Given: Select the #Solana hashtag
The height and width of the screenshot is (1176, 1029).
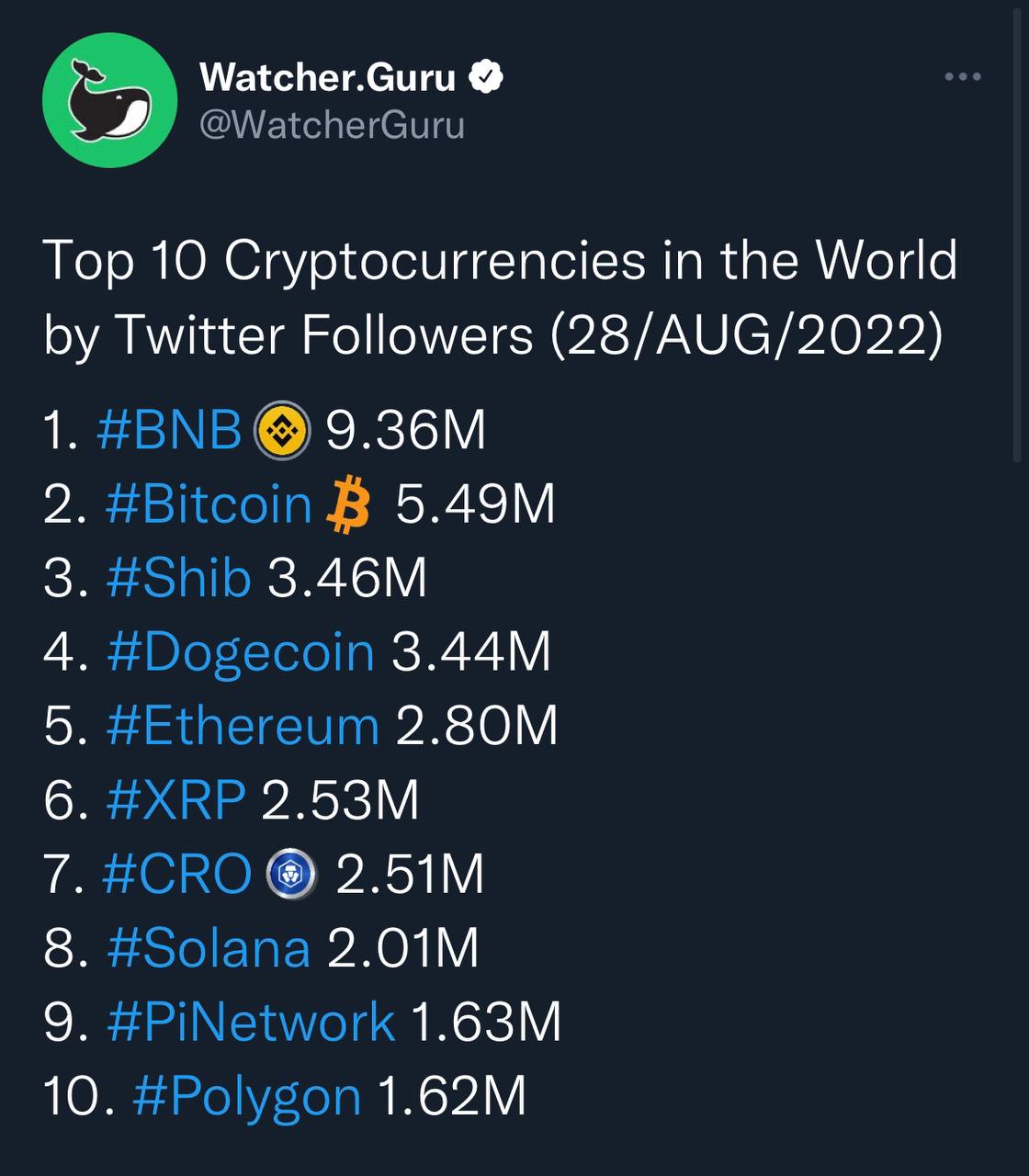Looking at the screenshot, I should (x=209, y=948).
